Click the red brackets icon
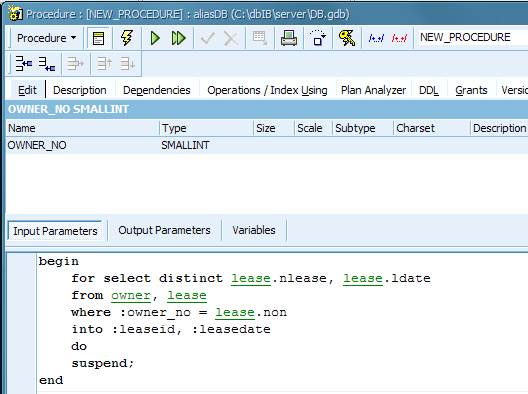The image size is (528, 394). point(399,38)
